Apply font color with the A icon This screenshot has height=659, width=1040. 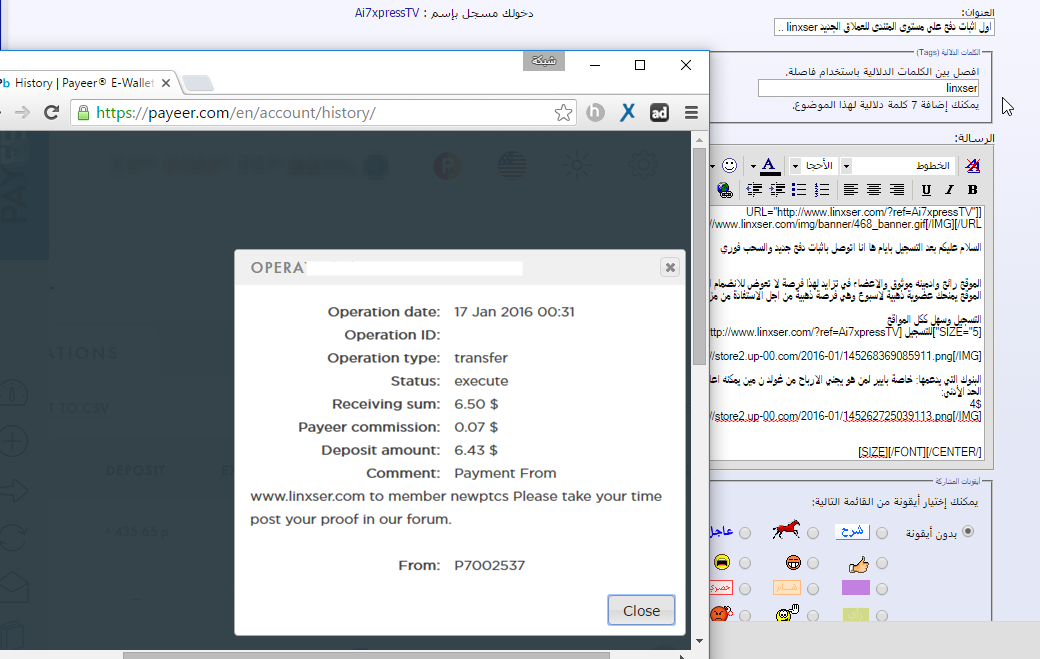point(769,166)
